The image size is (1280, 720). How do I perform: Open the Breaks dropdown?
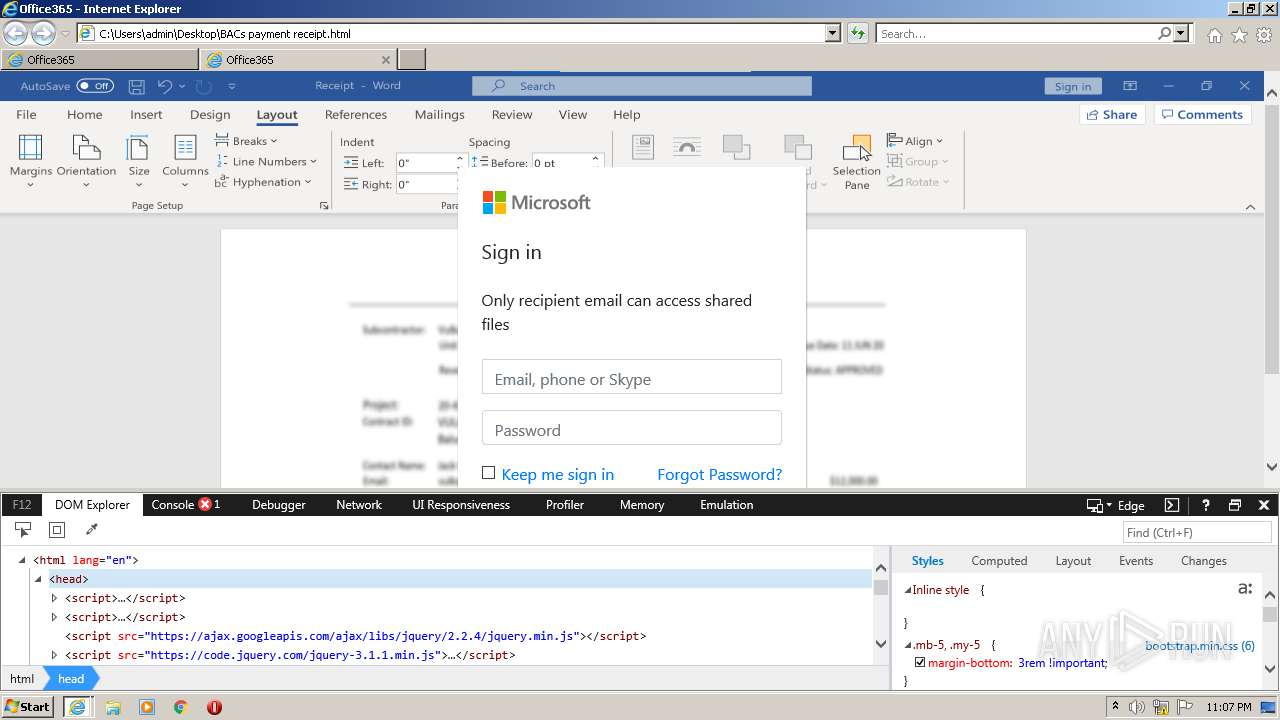tap(247, 141)
